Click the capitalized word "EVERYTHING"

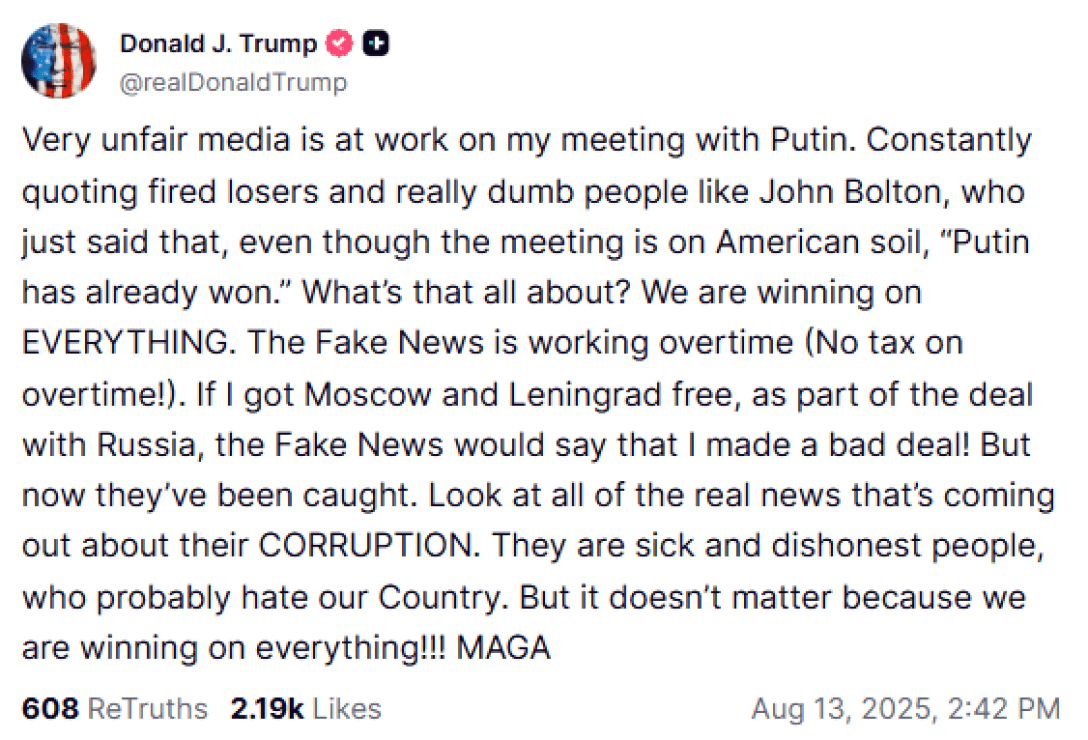tap(125, 343)
